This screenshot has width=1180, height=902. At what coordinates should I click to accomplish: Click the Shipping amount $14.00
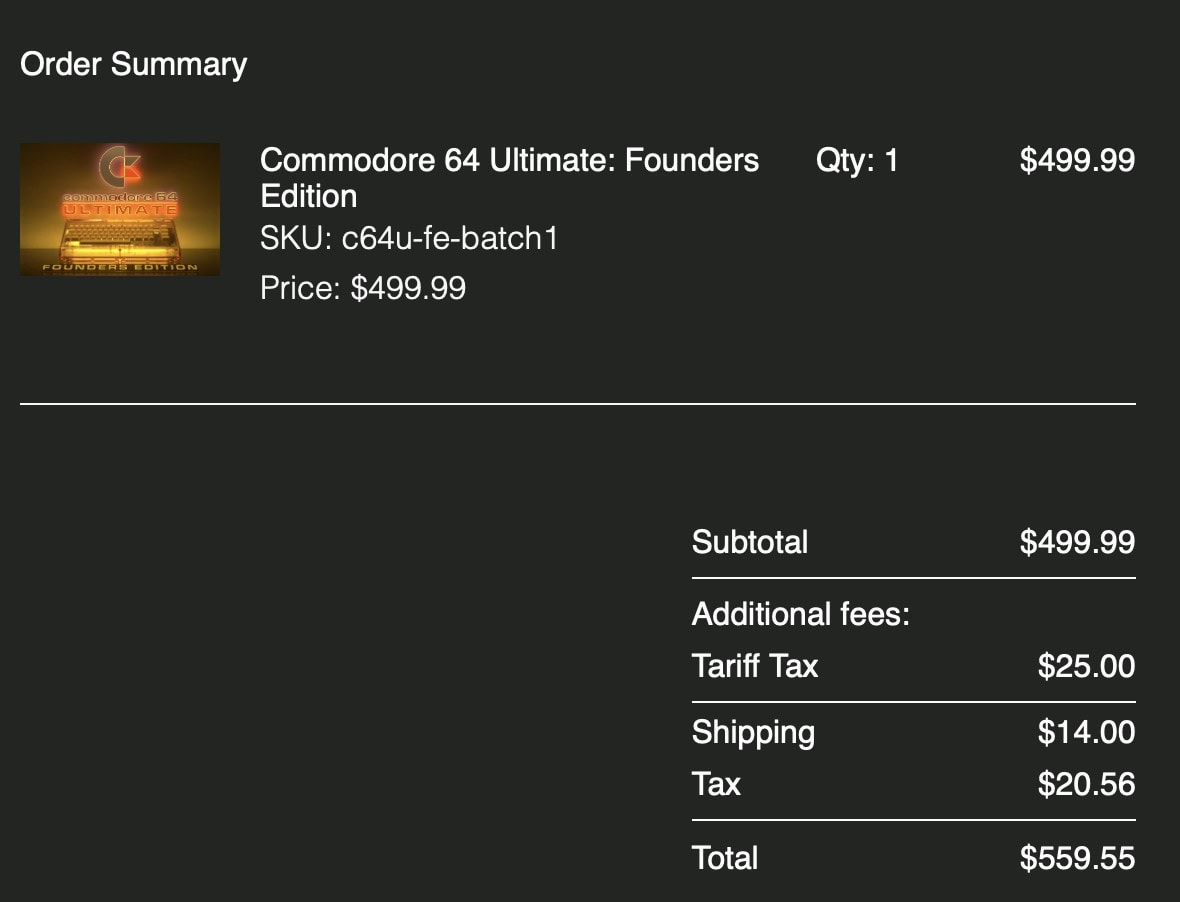coord(1086,733)
